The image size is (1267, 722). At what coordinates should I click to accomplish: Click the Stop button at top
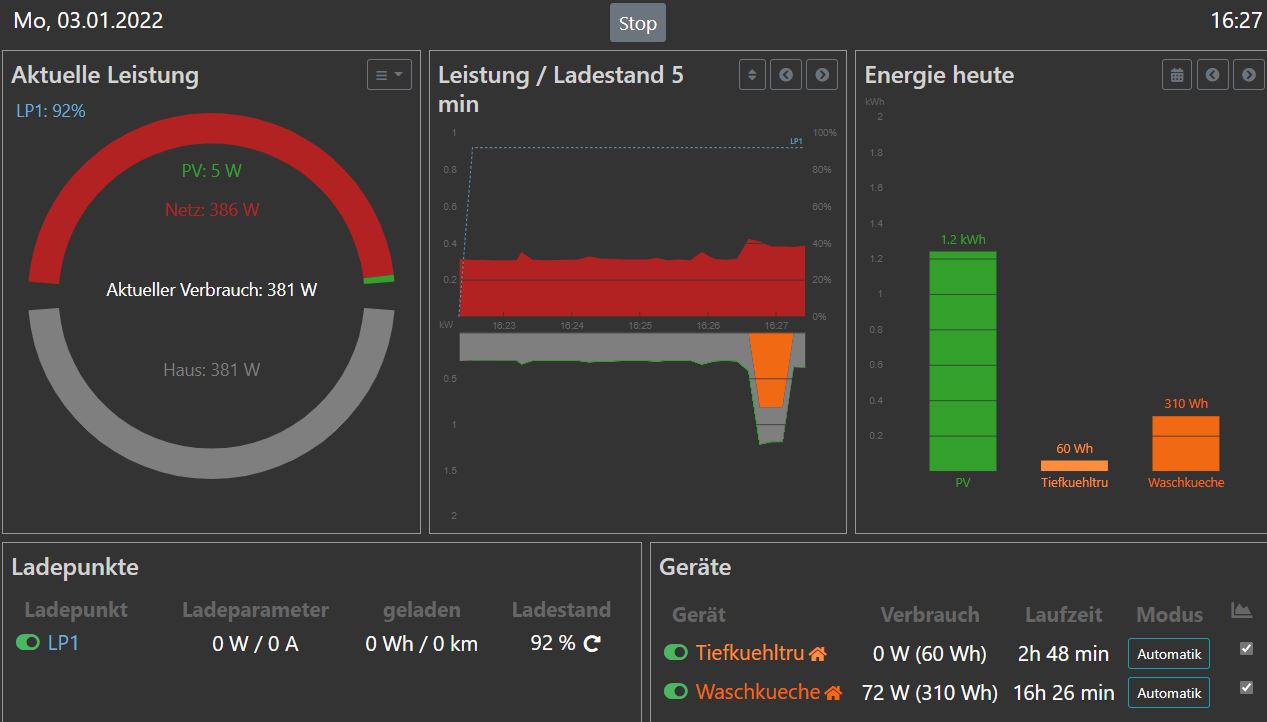637,23
